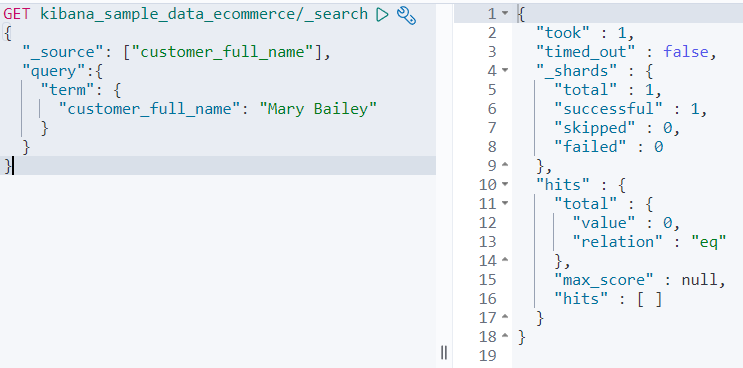Click the "max_score" field on line 15

[604, 280]
